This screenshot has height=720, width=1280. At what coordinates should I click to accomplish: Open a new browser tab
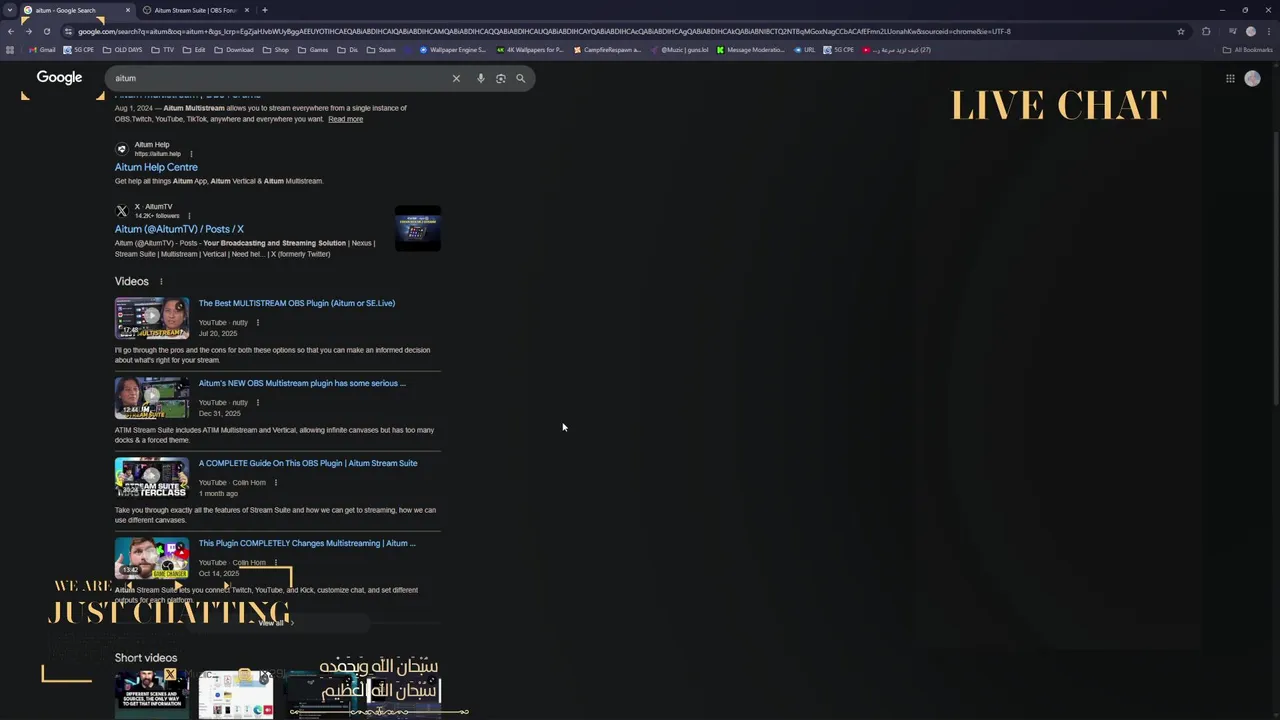[264, 10]
